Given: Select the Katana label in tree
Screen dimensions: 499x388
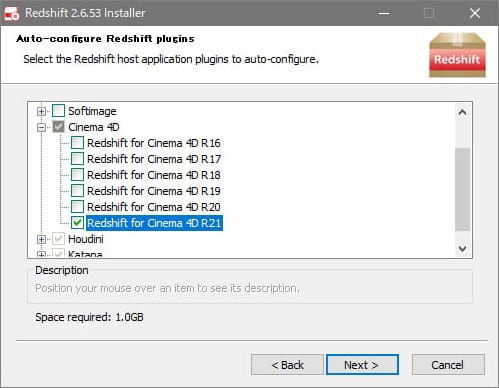Looking at the screenshot, I should (85, 254).
